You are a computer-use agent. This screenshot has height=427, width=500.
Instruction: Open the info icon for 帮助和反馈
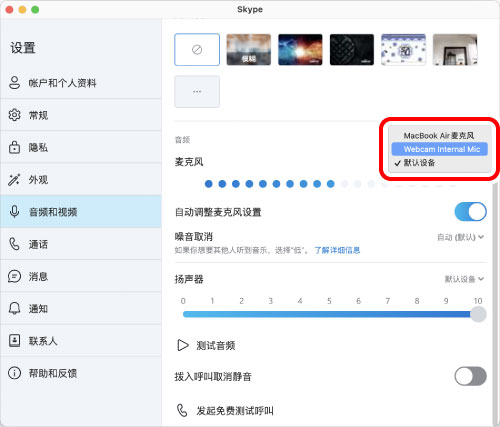coord(14,373)
